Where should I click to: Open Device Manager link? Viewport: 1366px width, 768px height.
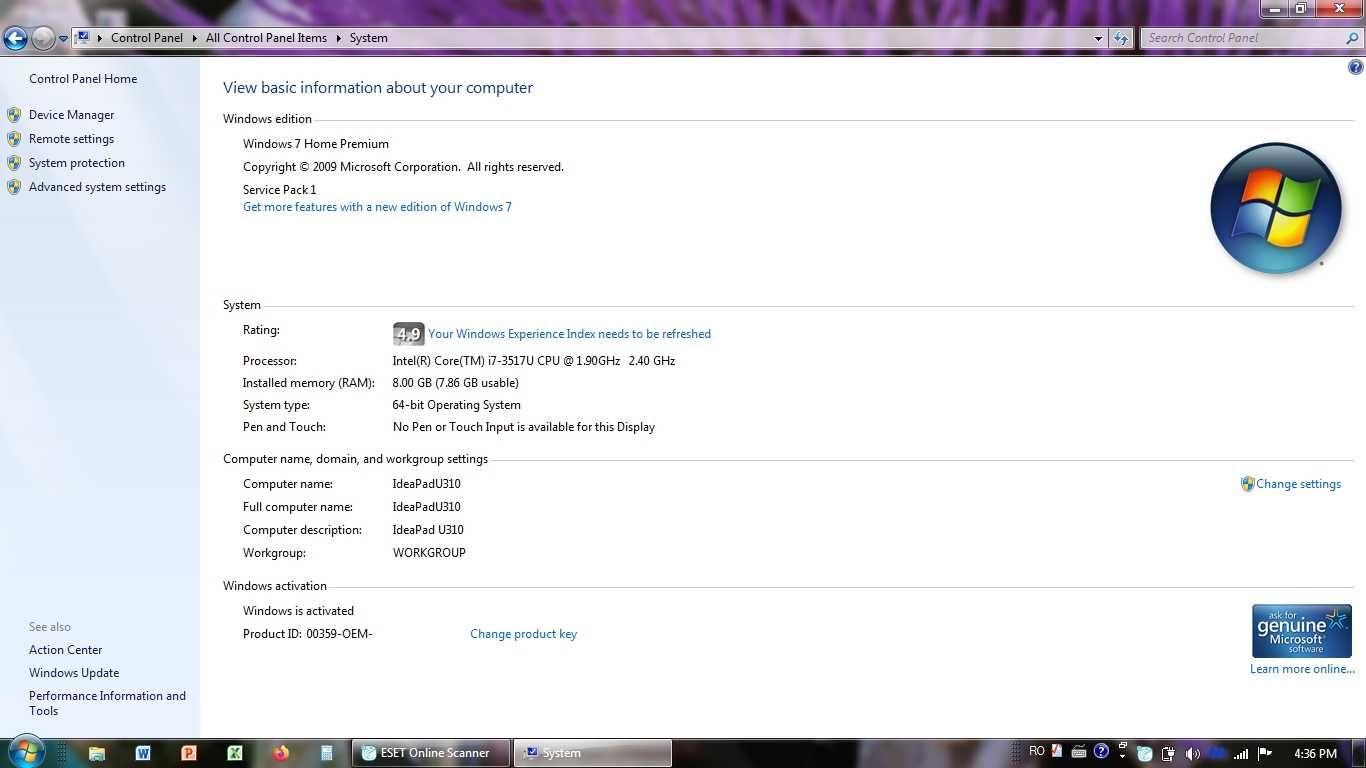[71, 115]
